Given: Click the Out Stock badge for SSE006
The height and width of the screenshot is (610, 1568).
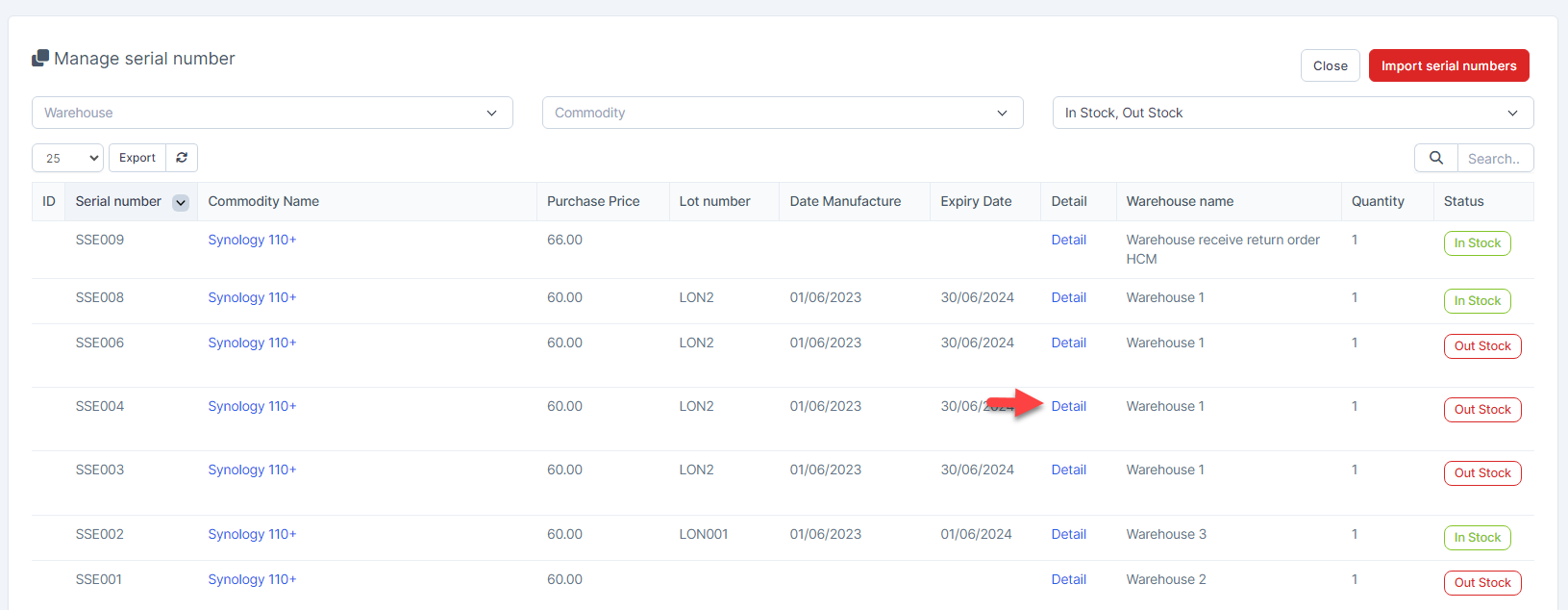Looking at the screenshot, I should 1481,345.
